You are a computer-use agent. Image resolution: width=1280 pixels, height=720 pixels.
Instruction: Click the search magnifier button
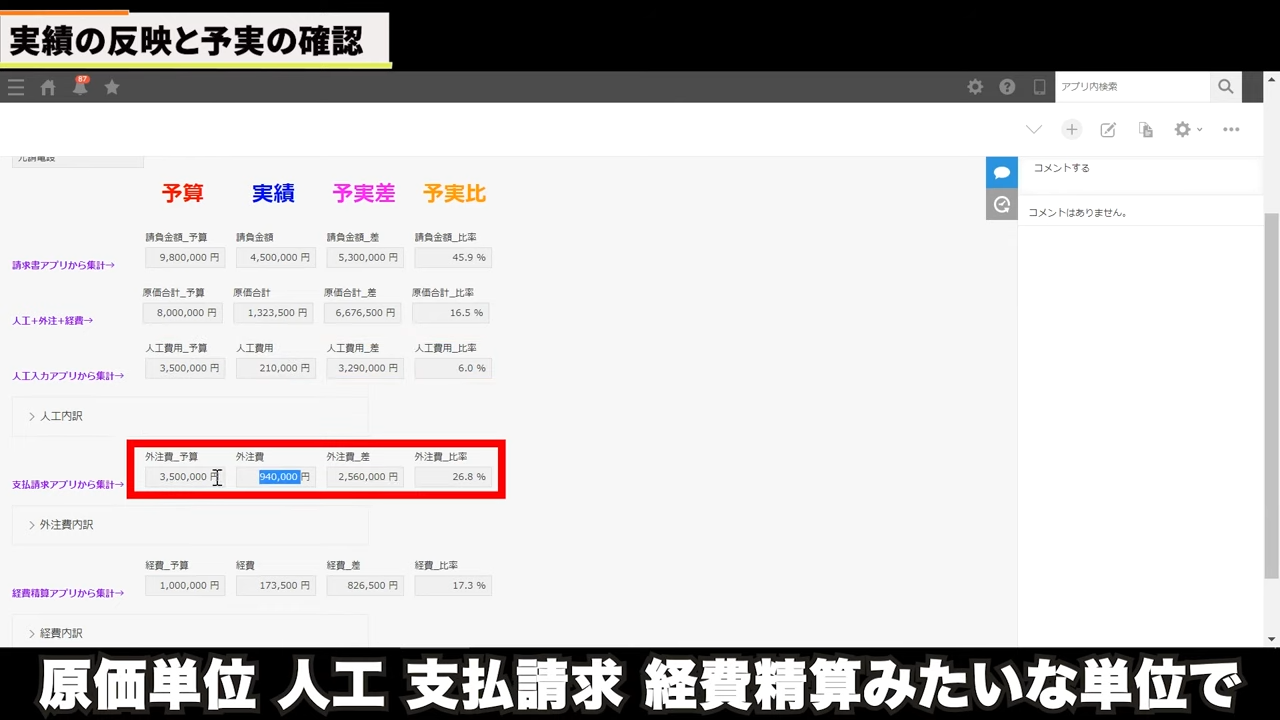pyautogui.click(x=1225, y=87)
